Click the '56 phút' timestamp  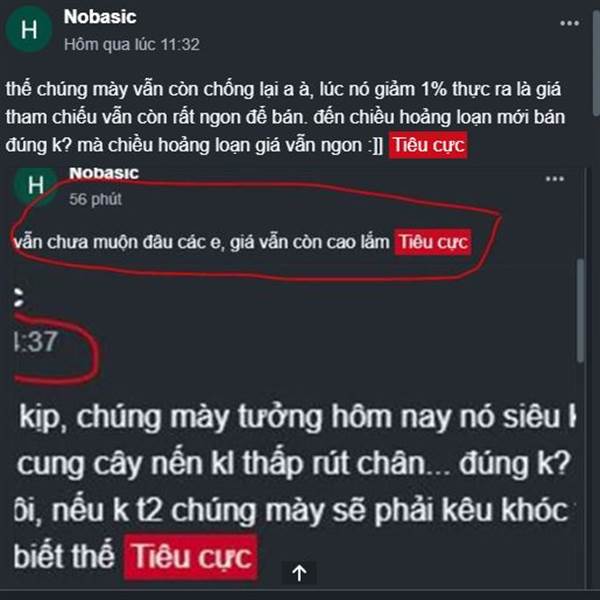(x=95, y=199)
